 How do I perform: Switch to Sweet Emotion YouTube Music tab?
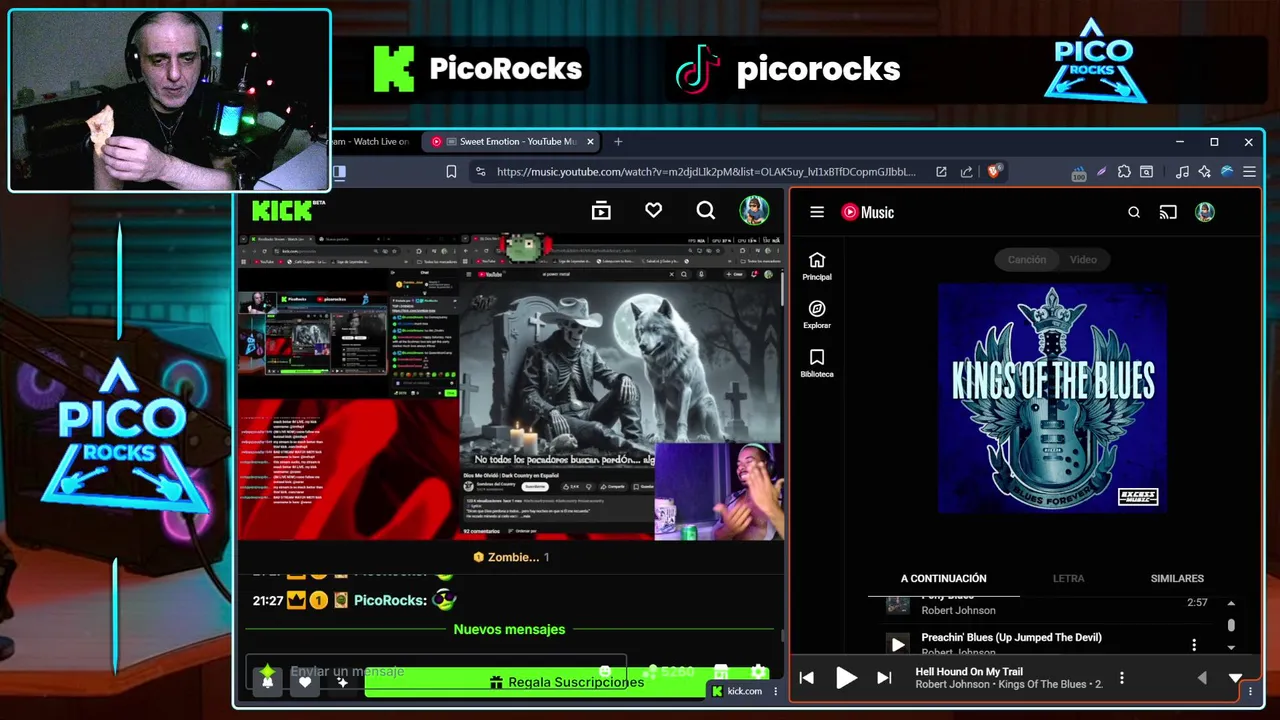coord(510,142)
